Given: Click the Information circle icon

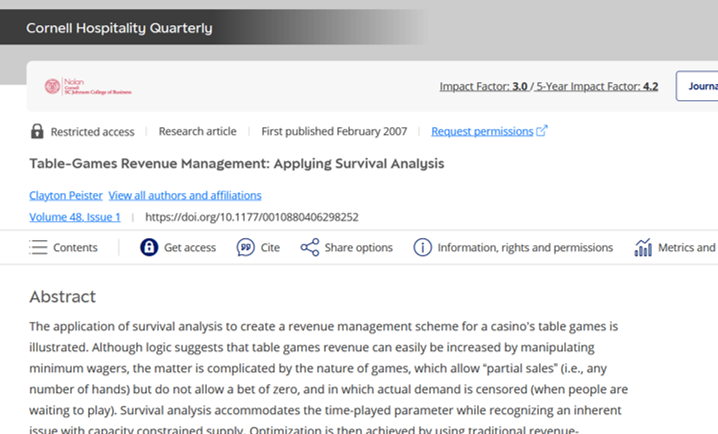Looking at the screenshot, I should (422, 247).
